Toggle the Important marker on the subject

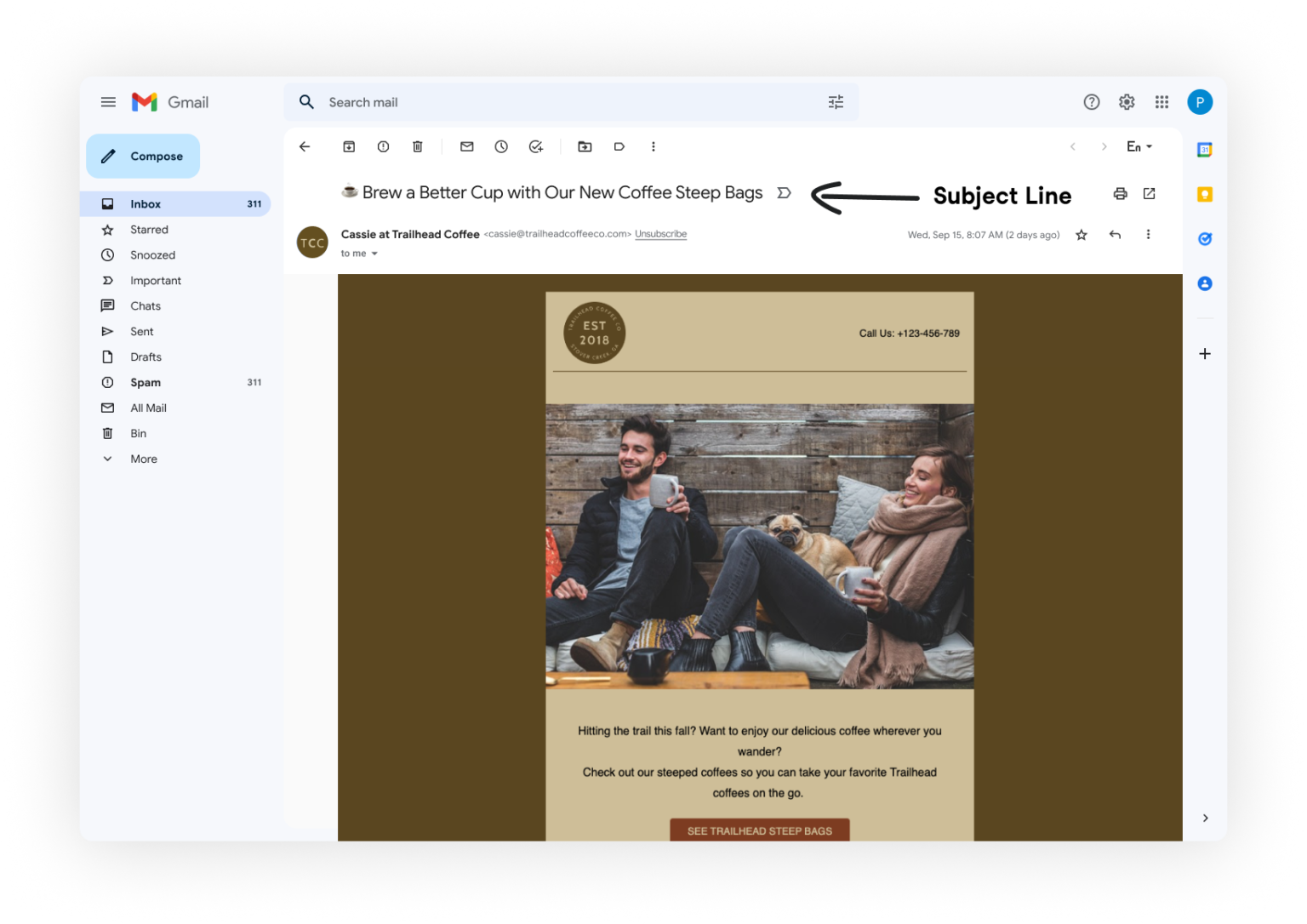pyautogui.click(x=784, y=193)
